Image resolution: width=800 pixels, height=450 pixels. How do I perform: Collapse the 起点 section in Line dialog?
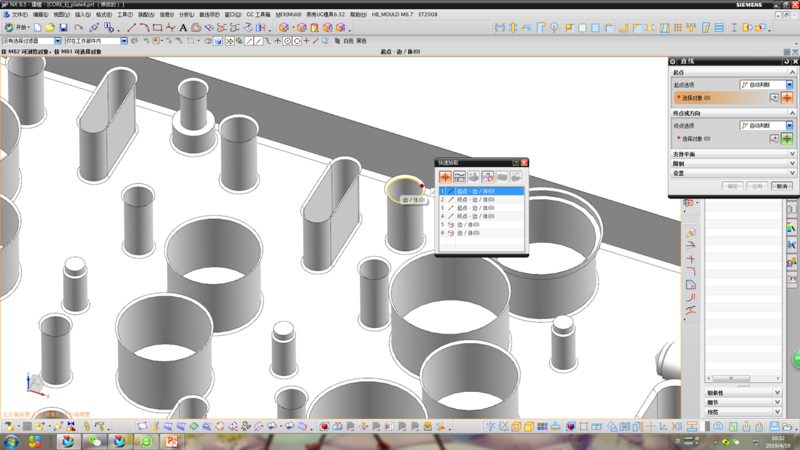(x=792, y=72)
